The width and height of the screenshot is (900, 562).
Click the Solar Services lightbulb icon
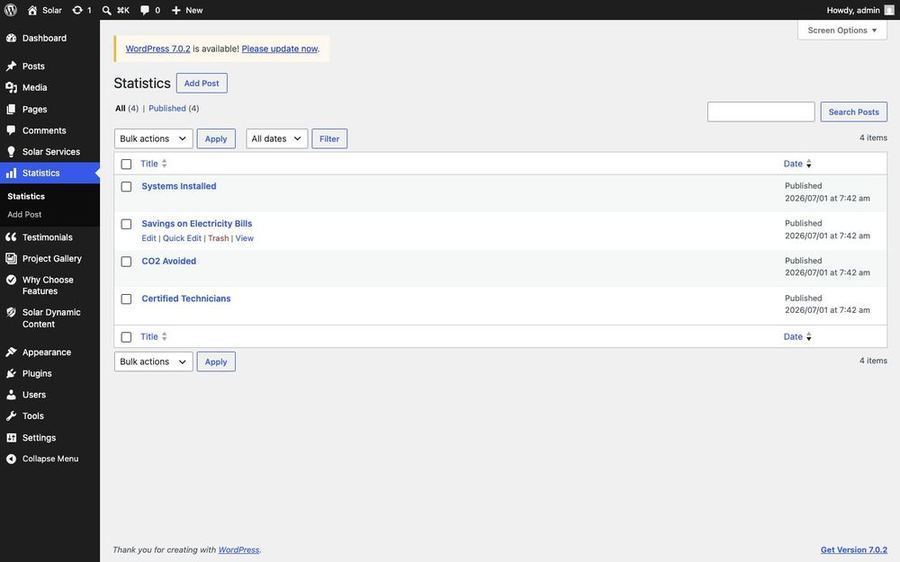tap(11, 152)
